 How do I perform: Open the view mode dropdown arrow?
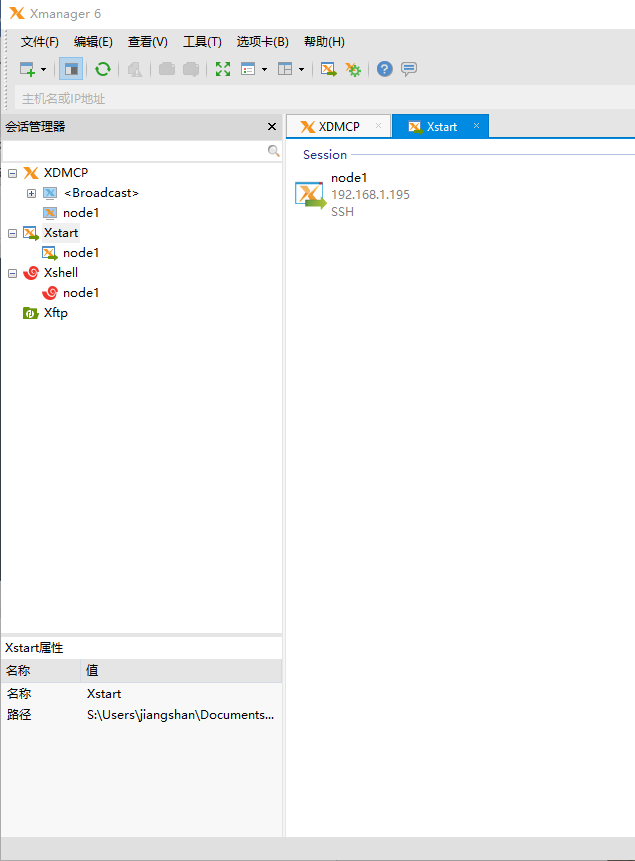coord(264,69)
